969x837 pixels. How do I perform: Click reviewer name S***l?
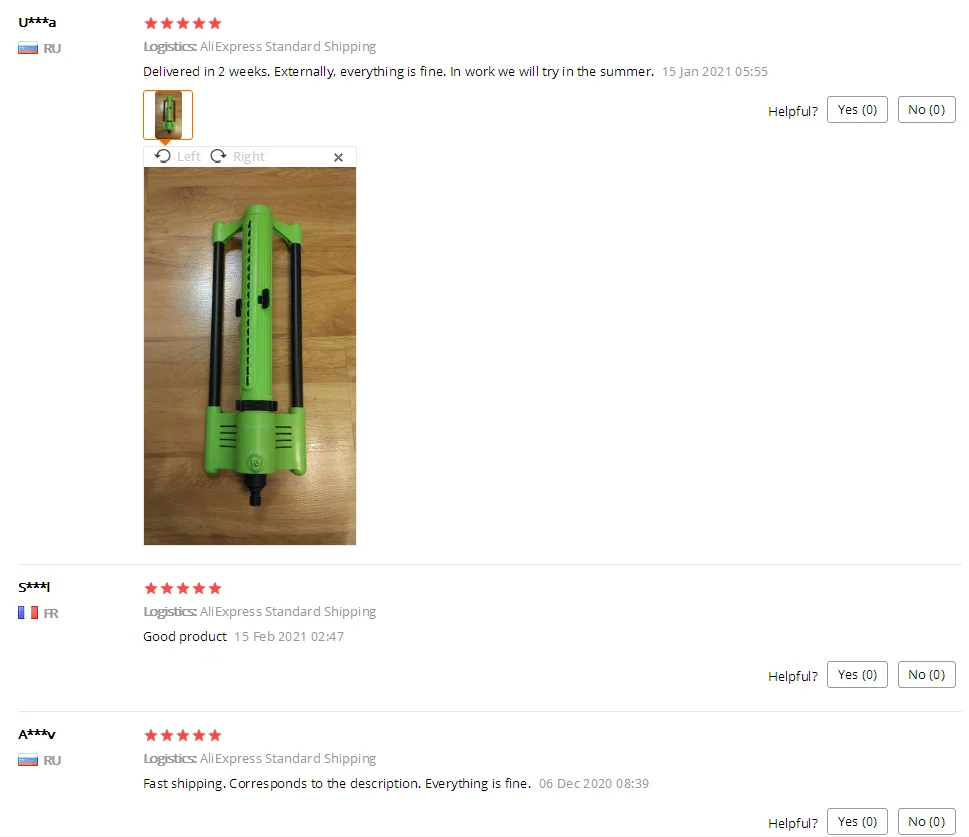34,587
